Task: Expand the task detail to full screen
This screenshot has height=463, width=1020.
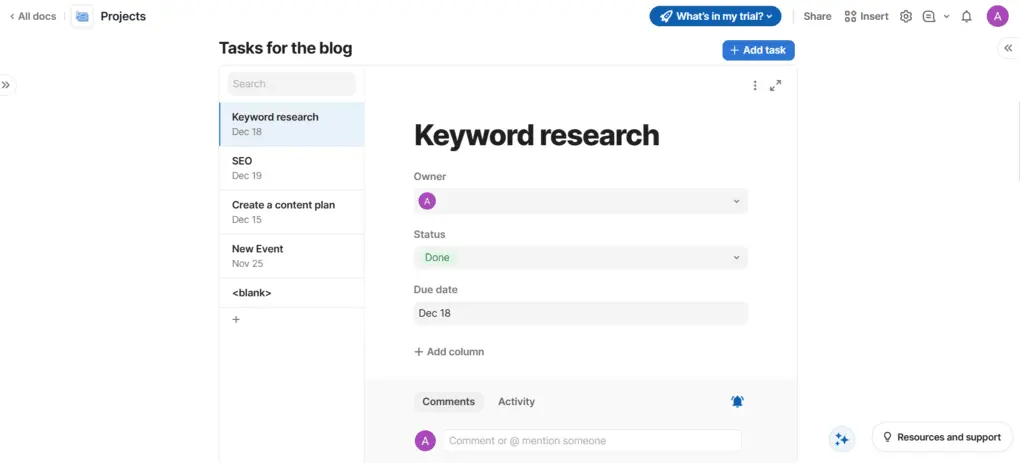Action: click(x=775, y=85)
